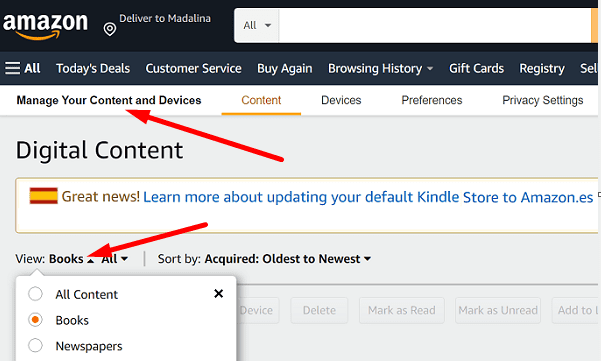Viewport: 601px width, 361px height.
Task: Select the Books radio button
Action: 35,320
